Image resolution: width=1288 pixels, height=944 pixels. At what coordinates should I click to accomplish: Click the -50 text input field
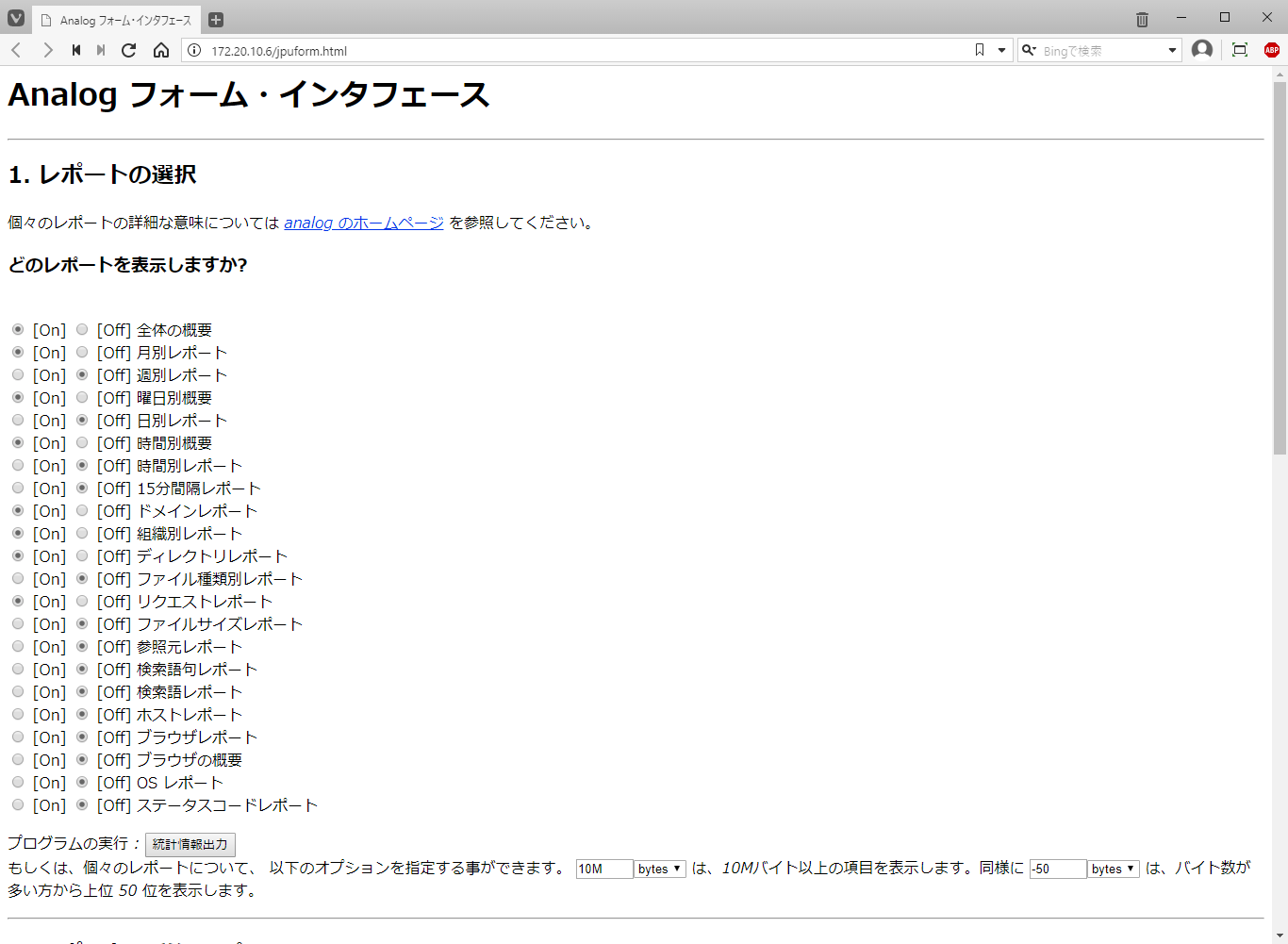pos(1058,869)
